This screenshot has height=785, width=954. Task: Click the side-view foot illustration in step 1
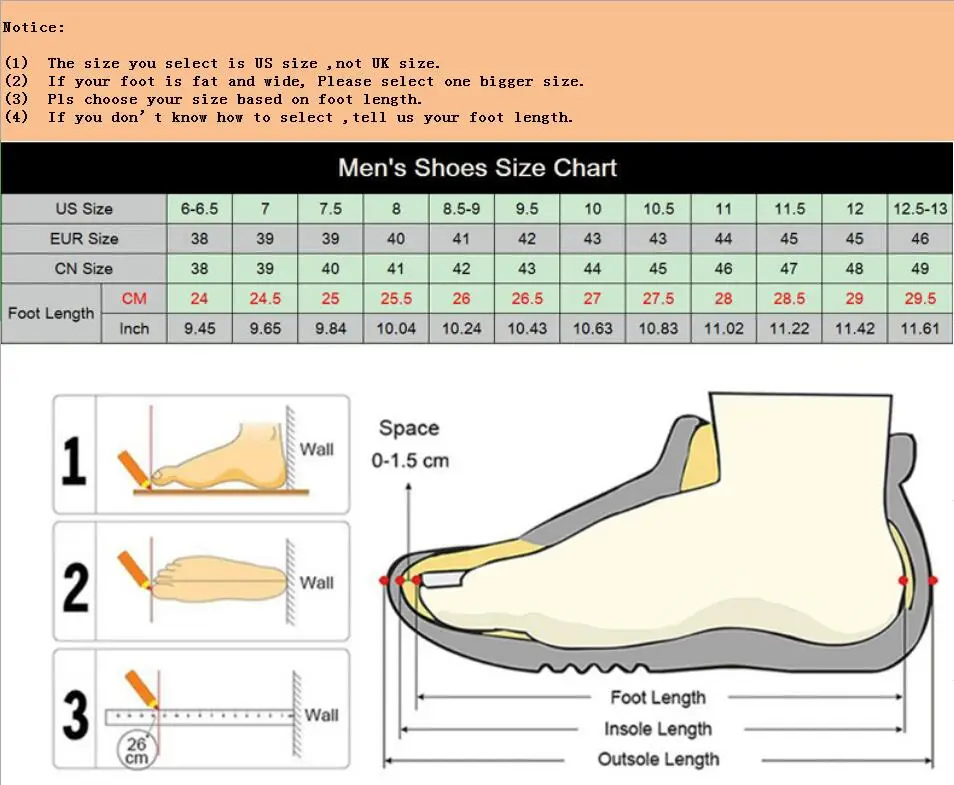point(220,458)
